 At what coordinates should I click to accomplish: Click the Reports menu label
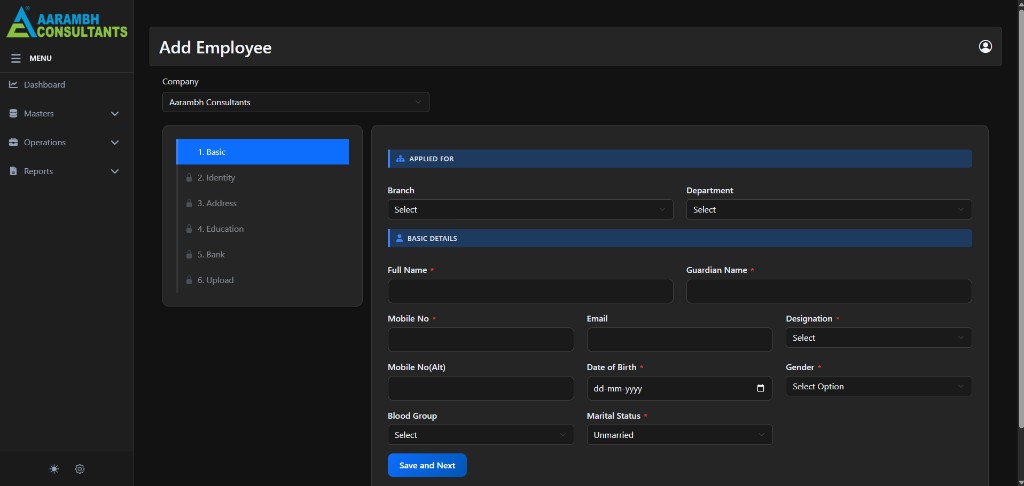tap(39, 171)
